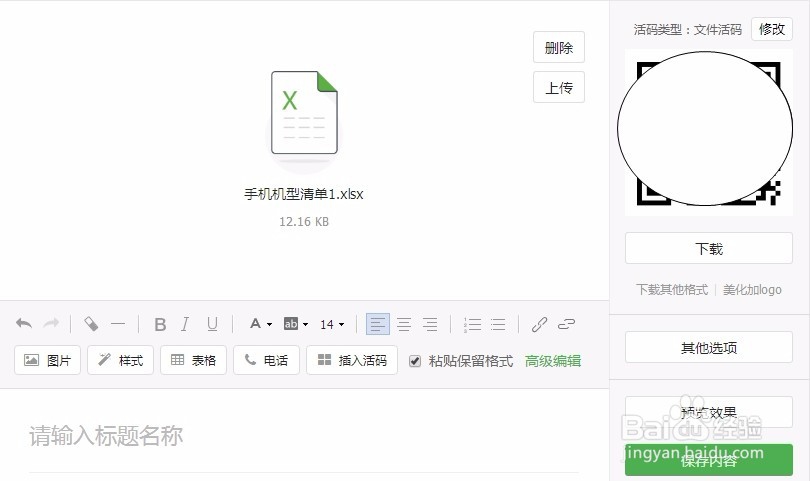Open the 高级编辑 advanced editing link
This screenshot has height=481, width=810.
tap(553, 361)
